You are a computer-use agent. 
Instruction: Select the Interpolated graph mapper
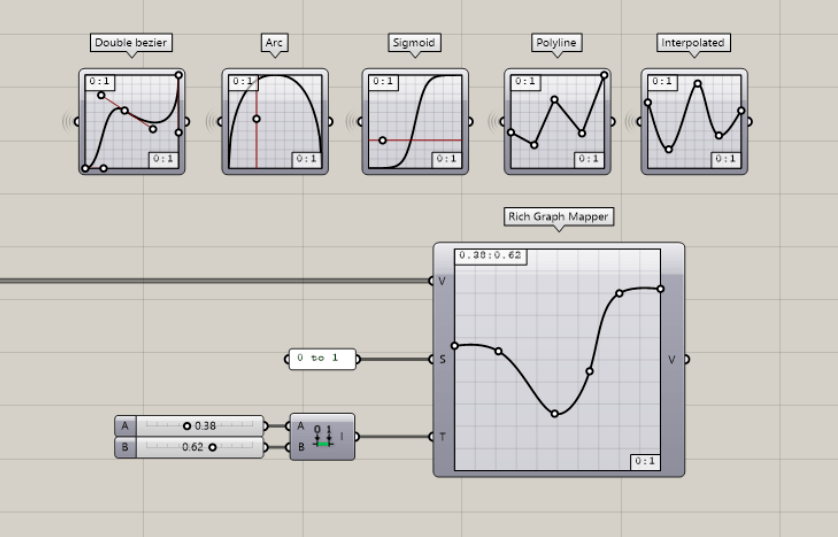tap(694, 121)
